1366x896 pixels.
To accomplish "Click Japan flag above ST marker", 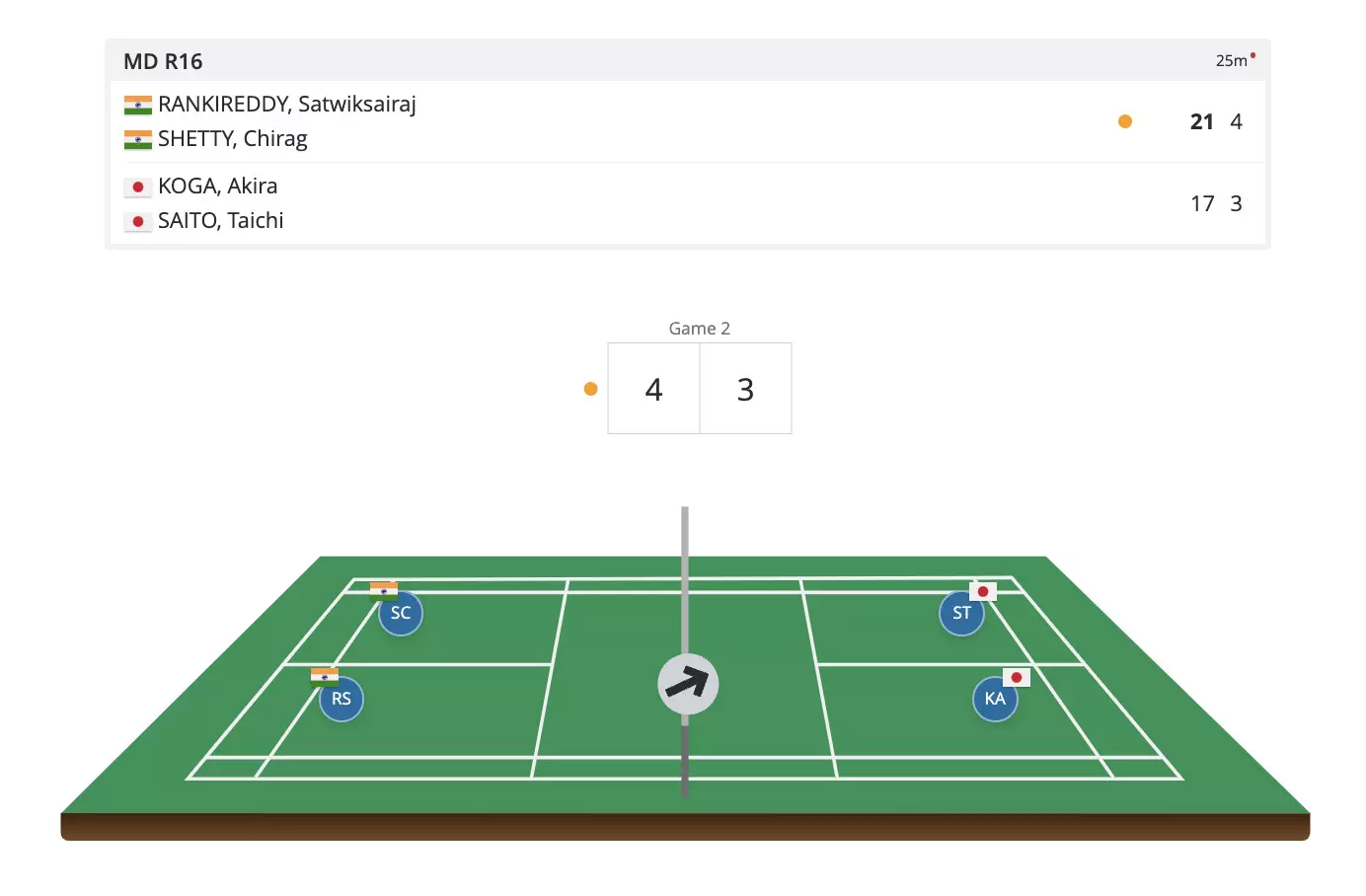I will click(x=983, y=591).
